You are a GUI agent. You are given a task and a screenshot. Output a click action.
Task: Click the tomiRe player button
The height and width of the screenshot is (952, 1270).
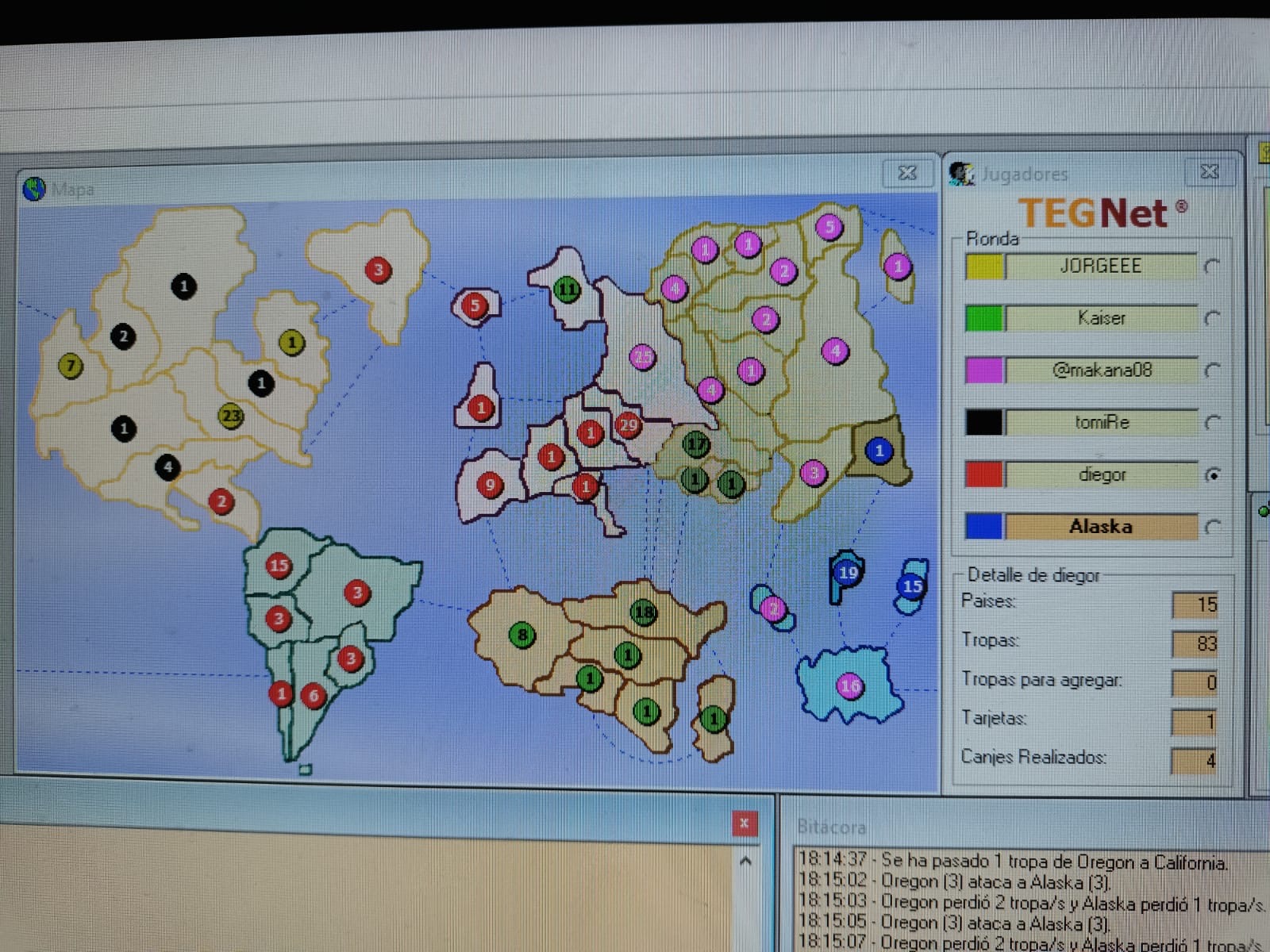click(1101, 422)
